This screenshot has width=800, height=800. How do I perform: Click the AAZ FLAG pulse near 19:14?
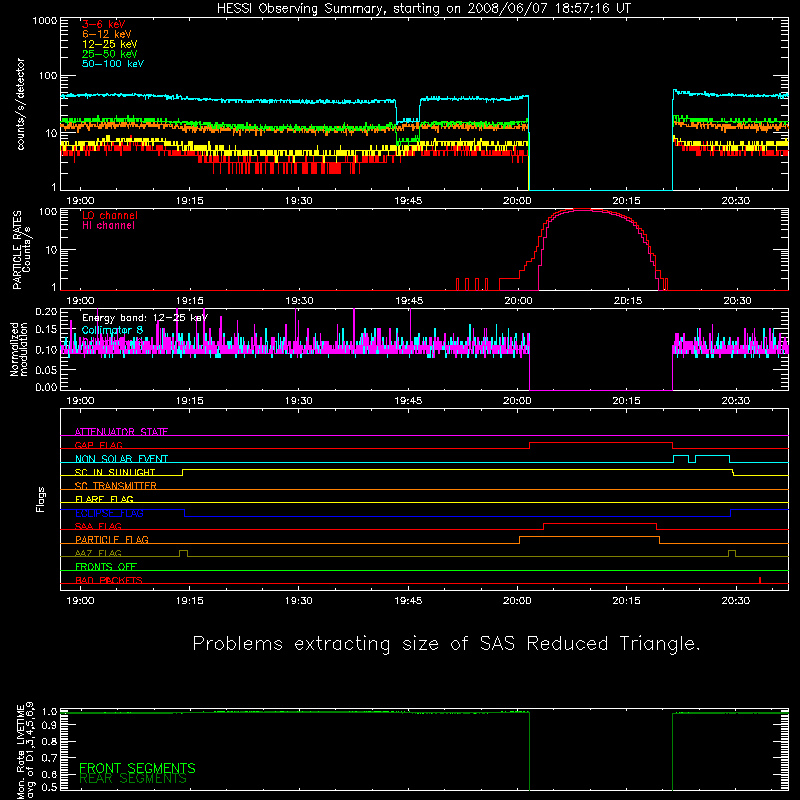click(184, 553)
